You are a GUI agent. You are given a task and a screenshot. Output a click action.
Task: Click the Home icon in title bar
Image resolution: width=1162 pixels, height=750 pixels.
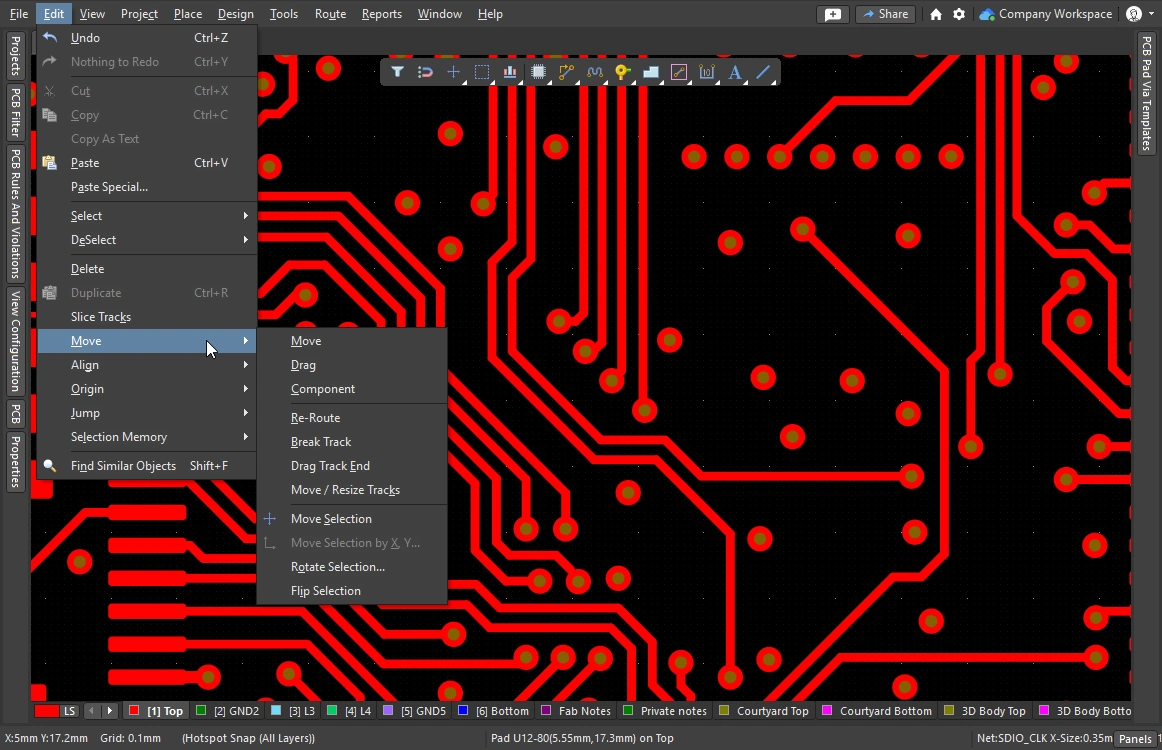[x=936, y=14]
